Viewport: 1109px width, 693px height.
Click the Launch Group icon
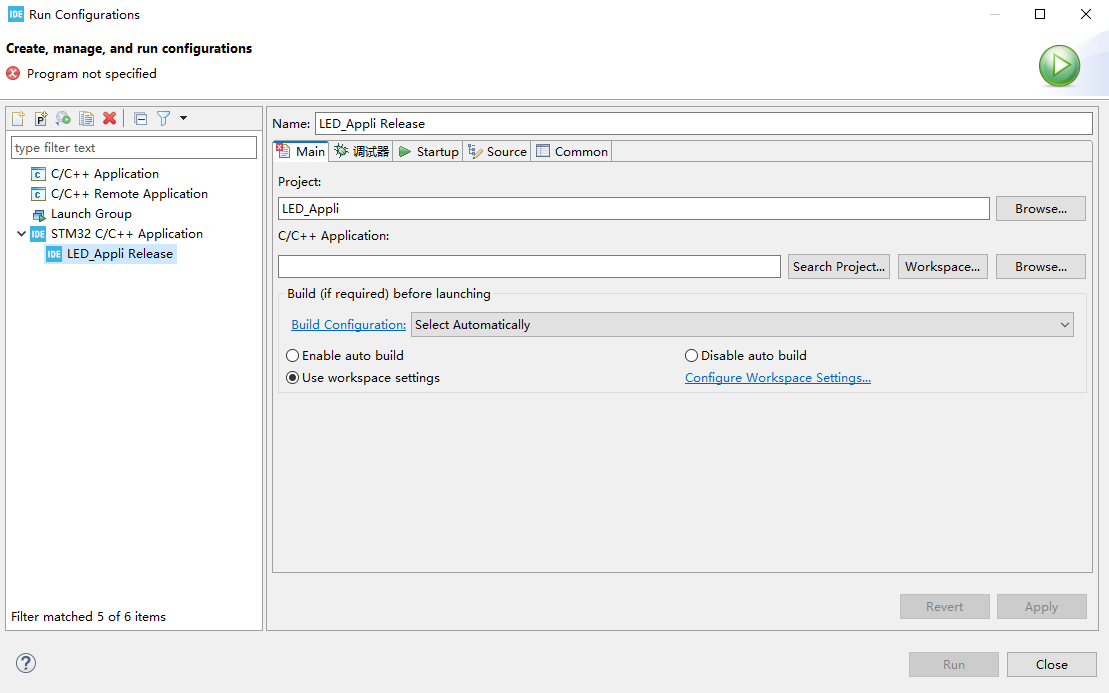(38, 214)
